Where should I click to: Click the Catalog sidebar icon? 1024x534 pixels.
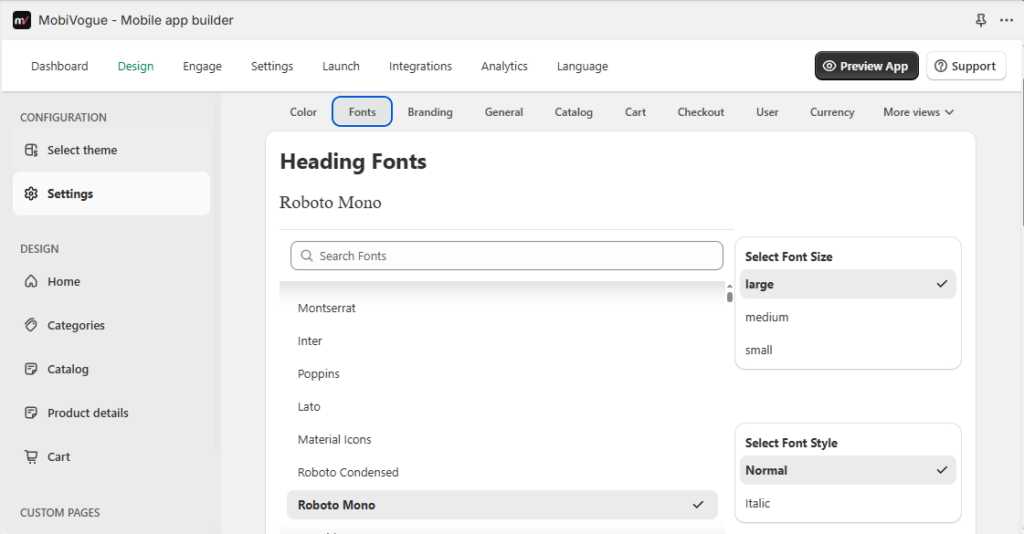click(x=31, y=369)
